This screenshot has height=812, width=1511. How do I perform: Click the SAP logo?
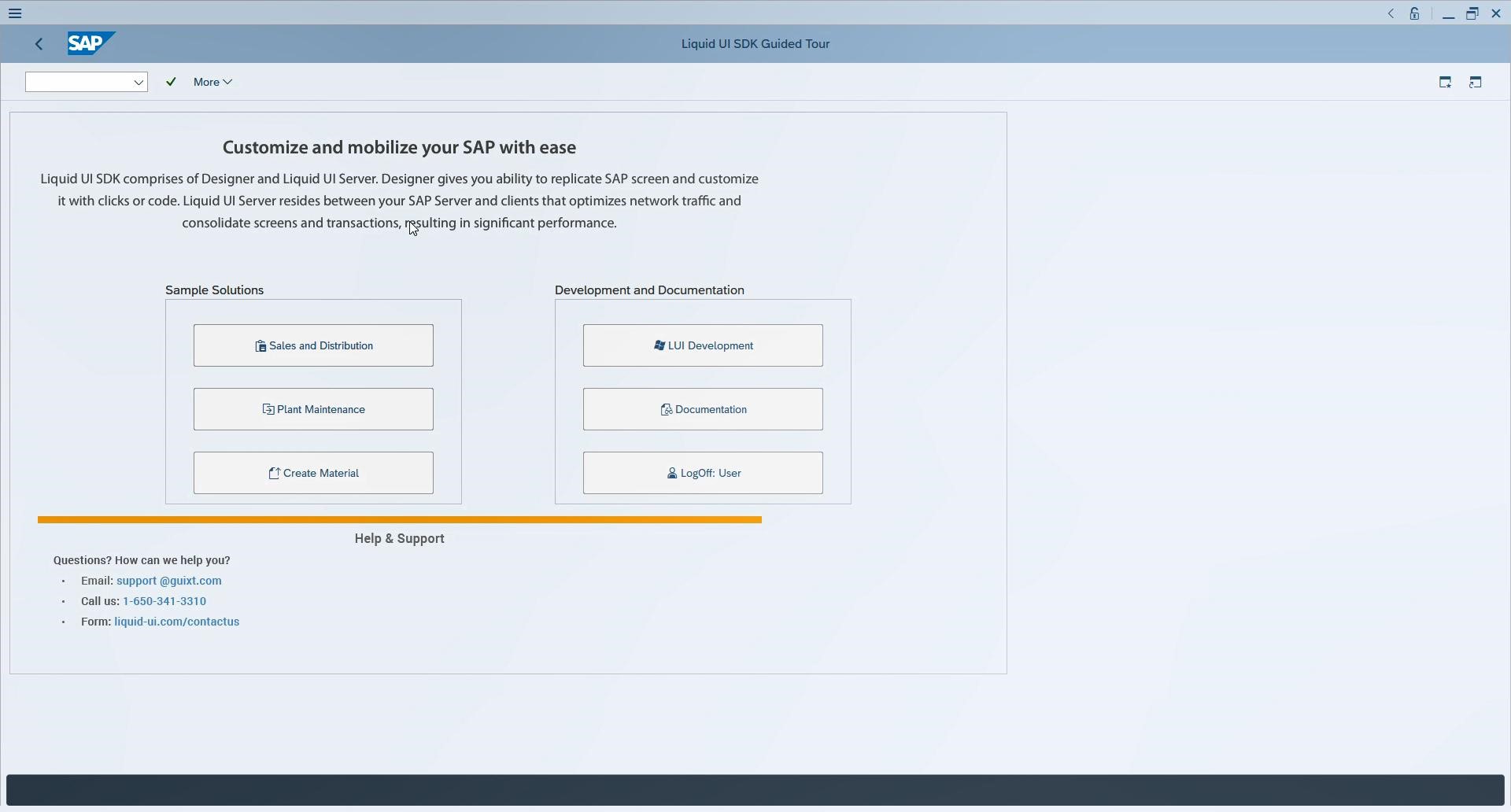[x=91, y=43]
